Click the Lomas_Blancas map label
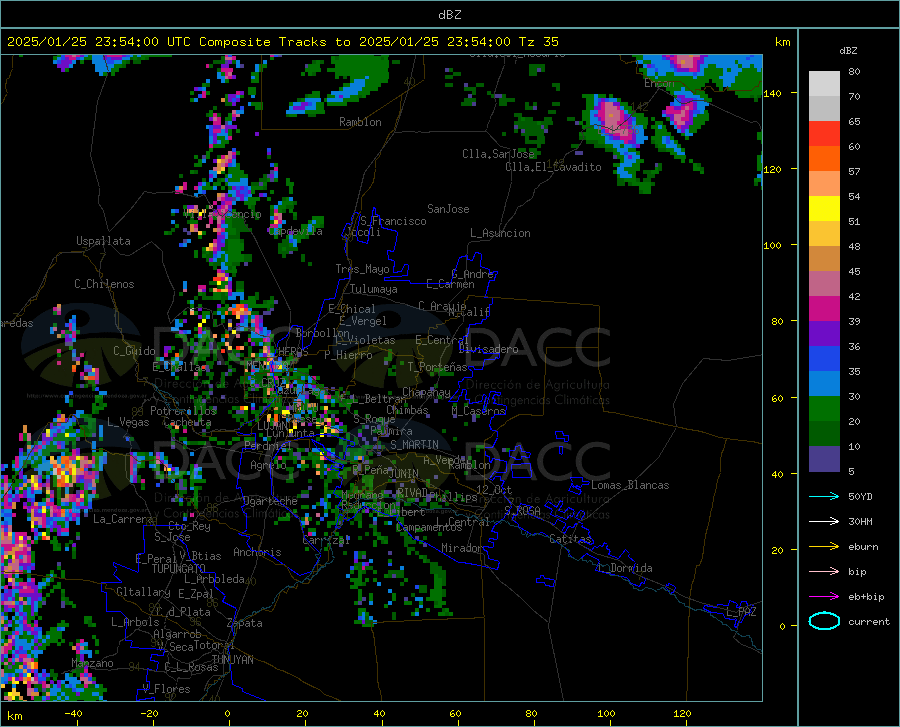Viewport: 900px width, 727px height. 630,485
